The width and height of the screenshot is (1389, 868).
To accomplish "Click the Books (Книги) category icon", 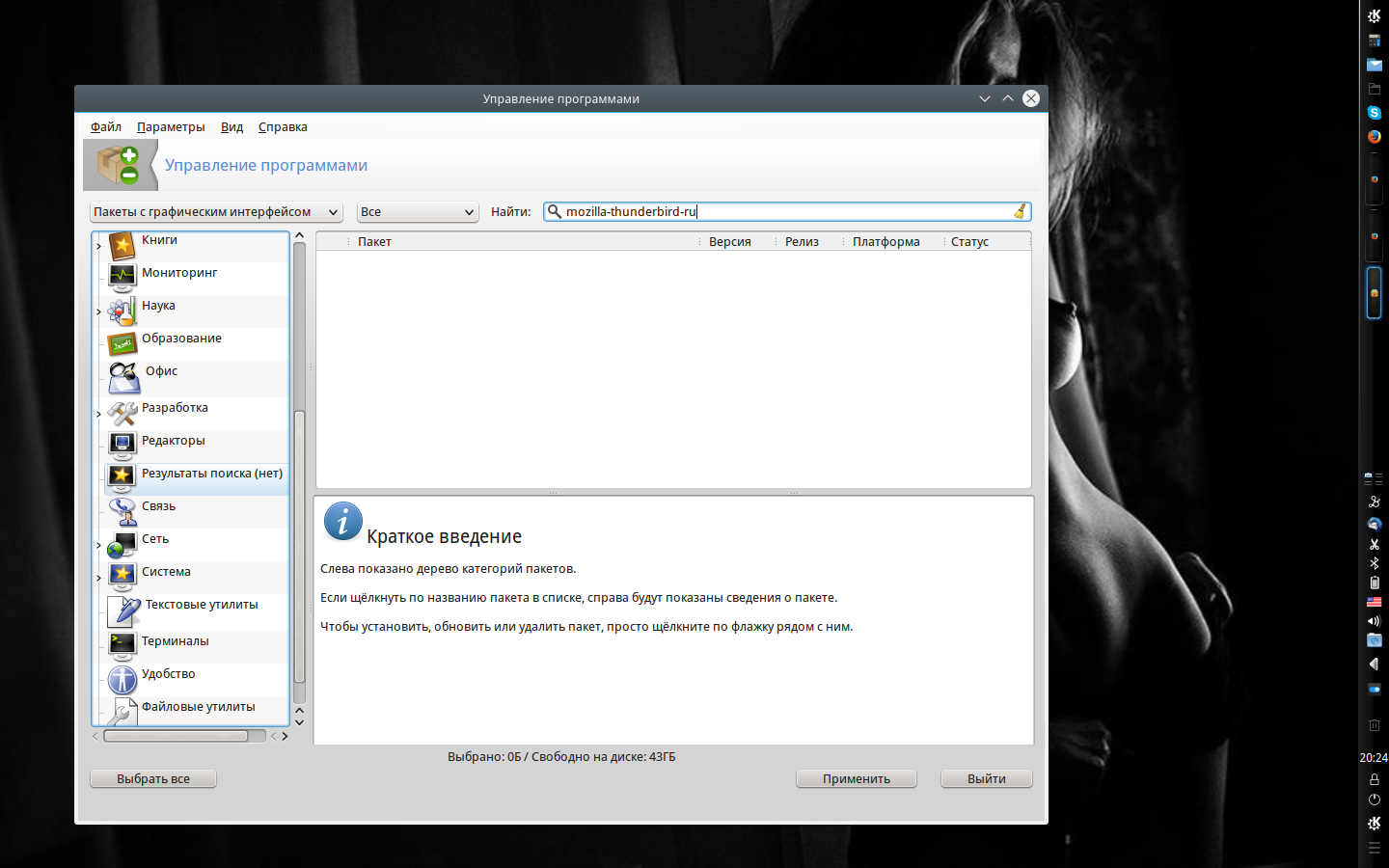I will pyautogui.click(x=123, y=246).
